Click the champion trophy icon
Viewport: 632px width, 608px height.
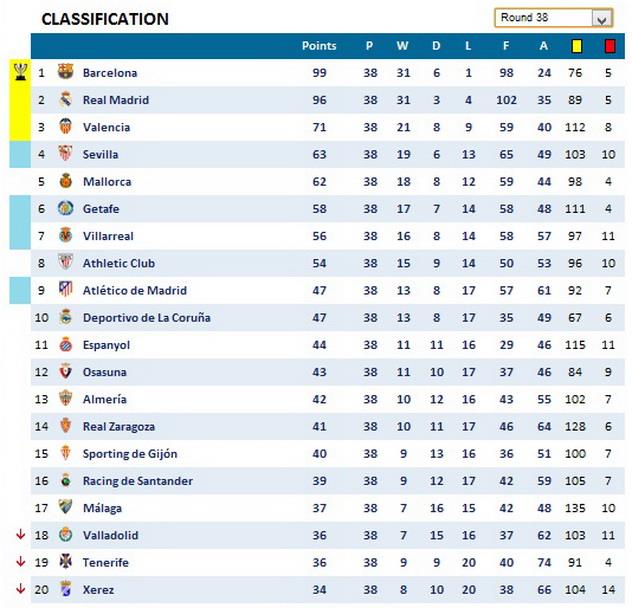pos(20,71)
